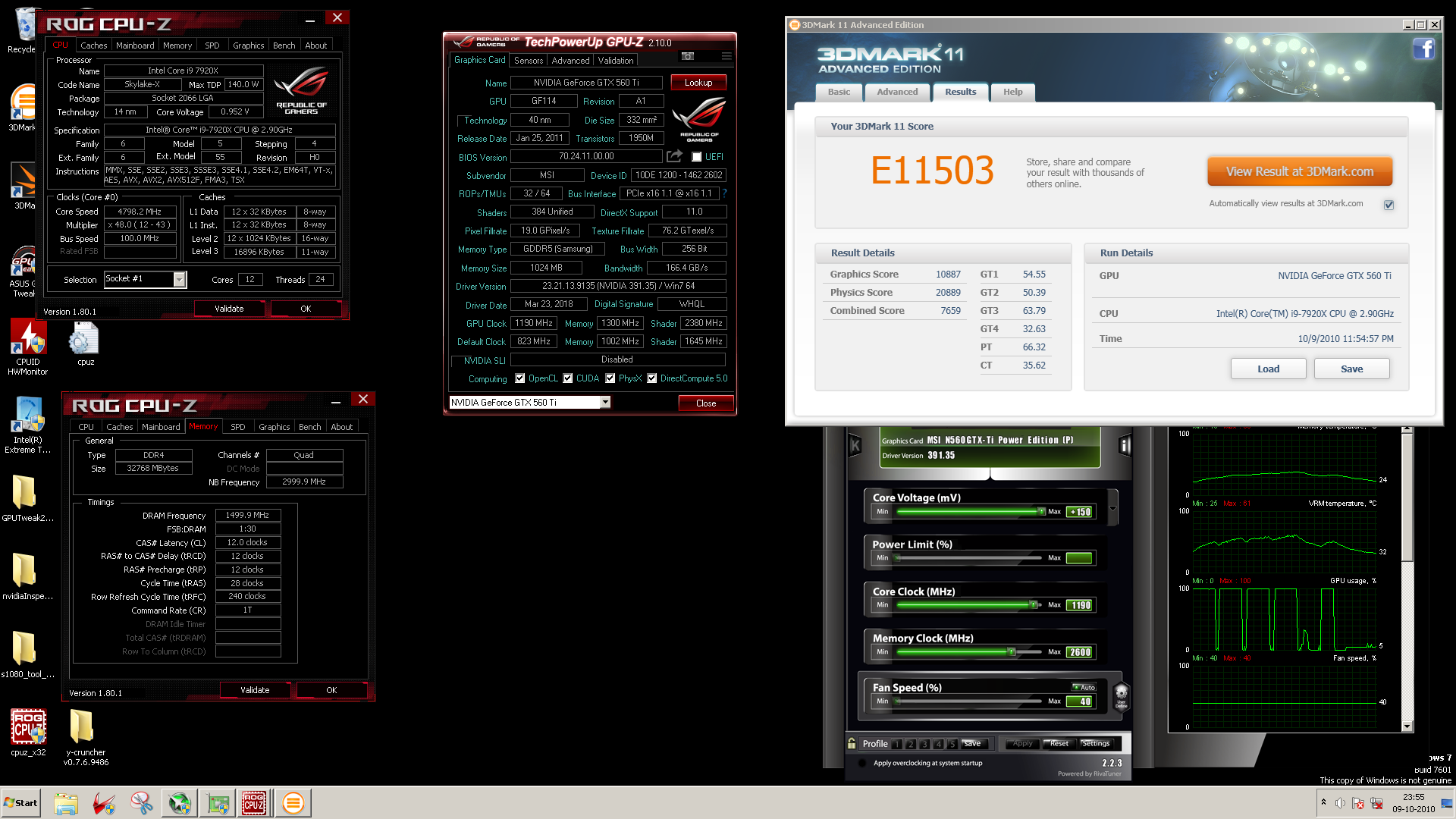
Task: Click the Core Voltage slider handle
Action: coord(1041,512)
